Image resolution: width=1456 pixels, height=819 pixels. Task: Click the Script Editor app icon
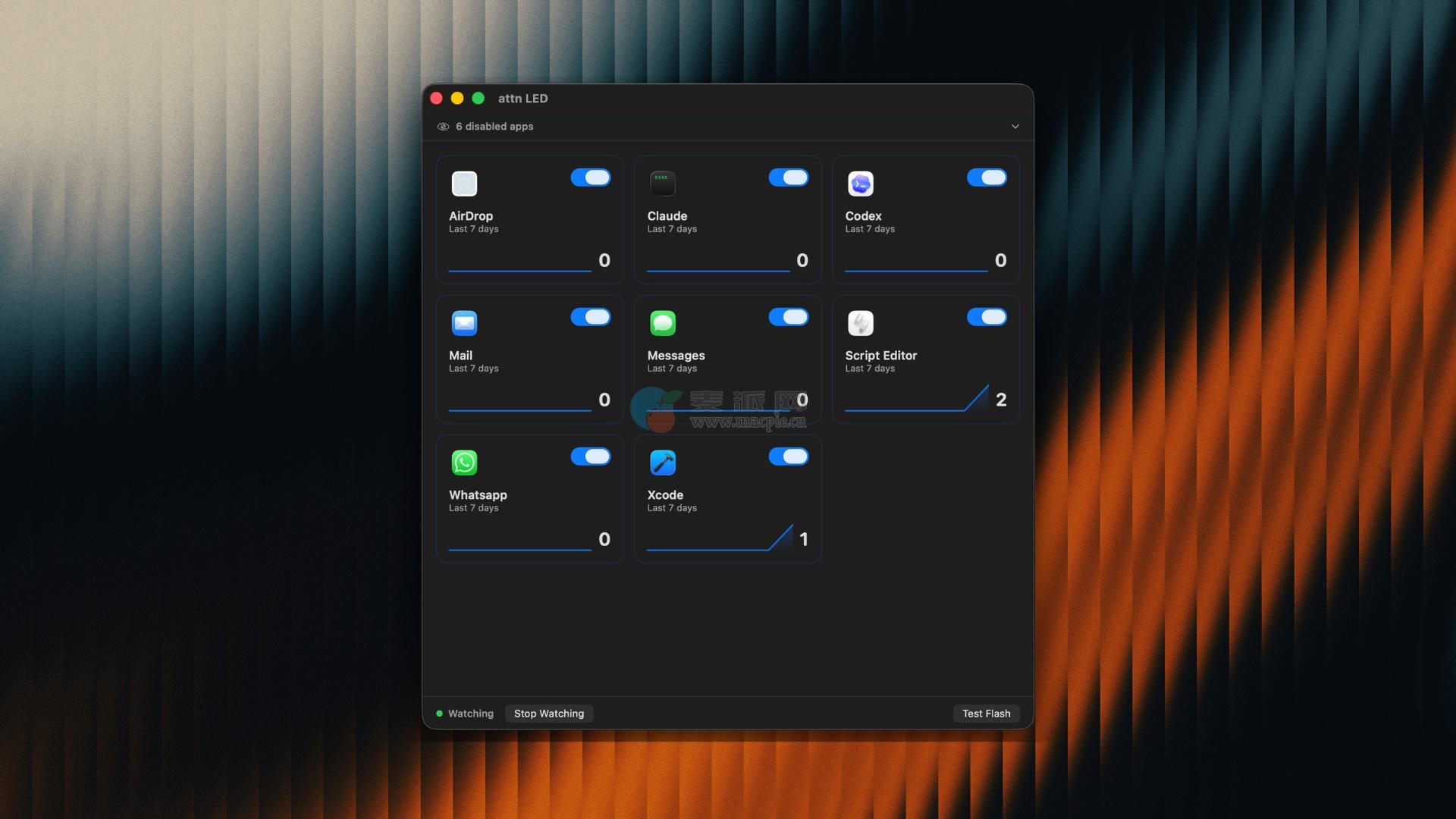coord(861,323)
